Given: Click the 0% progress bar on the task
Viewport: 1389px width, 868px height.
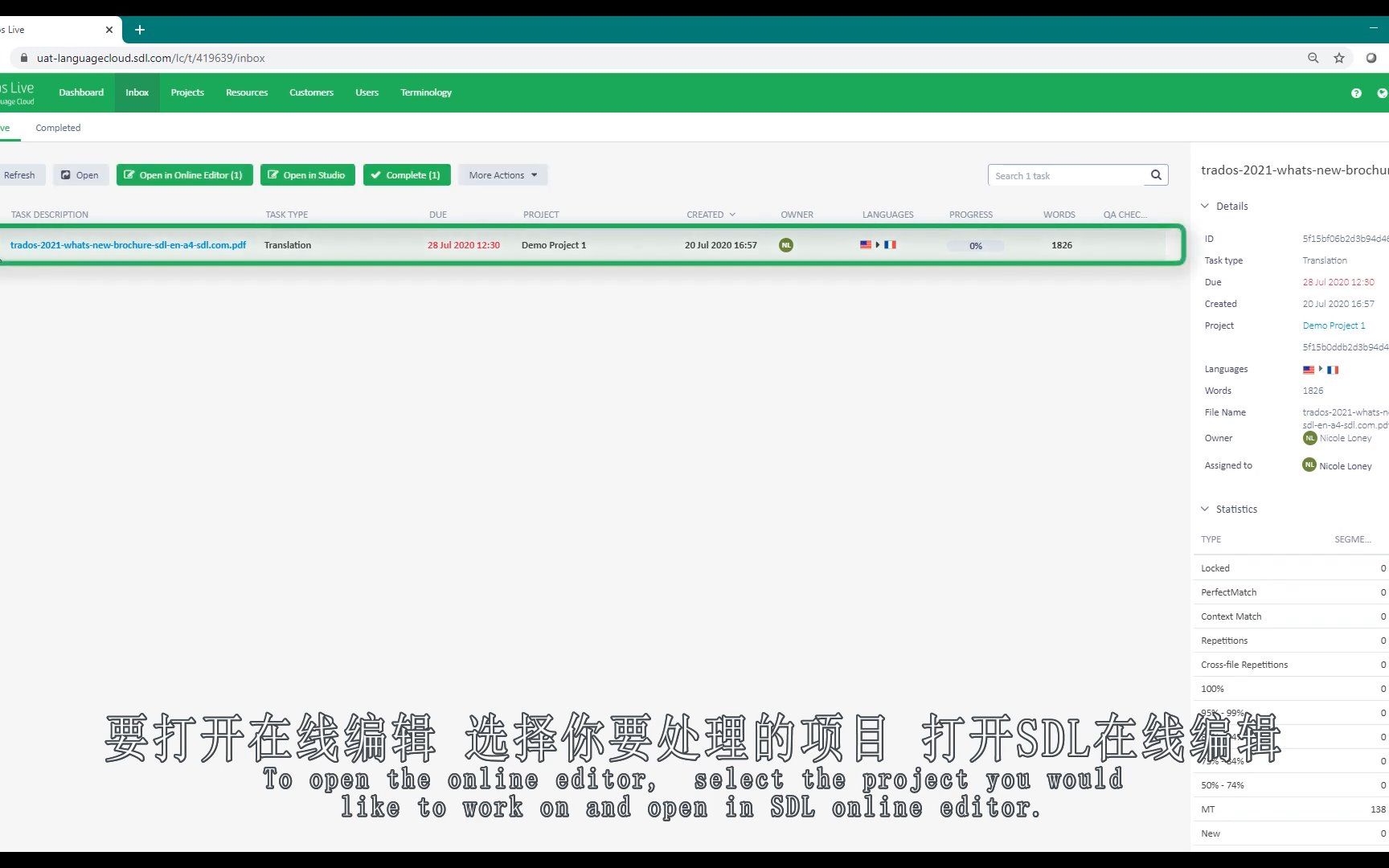Looking at the screenshot, I should tap(975, 245).
